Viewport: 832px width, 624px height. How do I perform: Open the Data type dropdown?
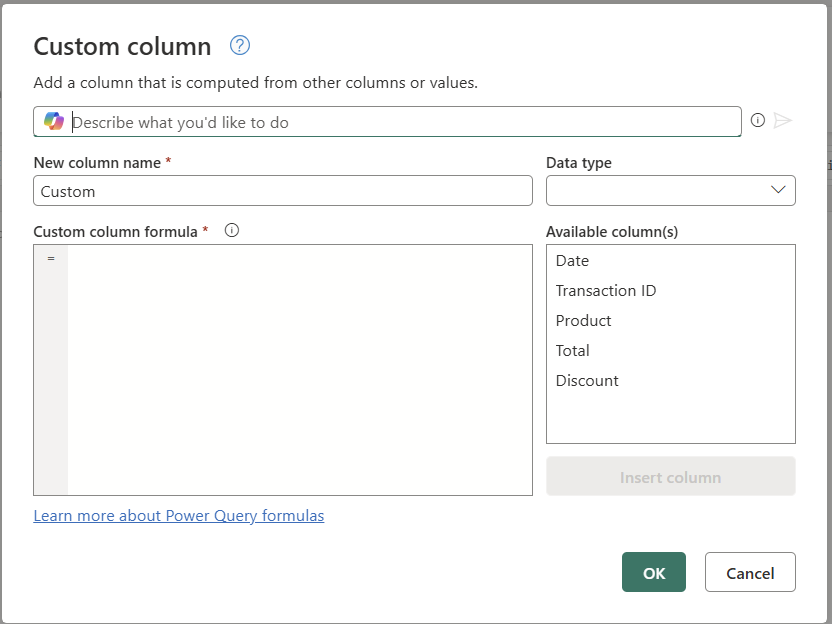[670, 190]
